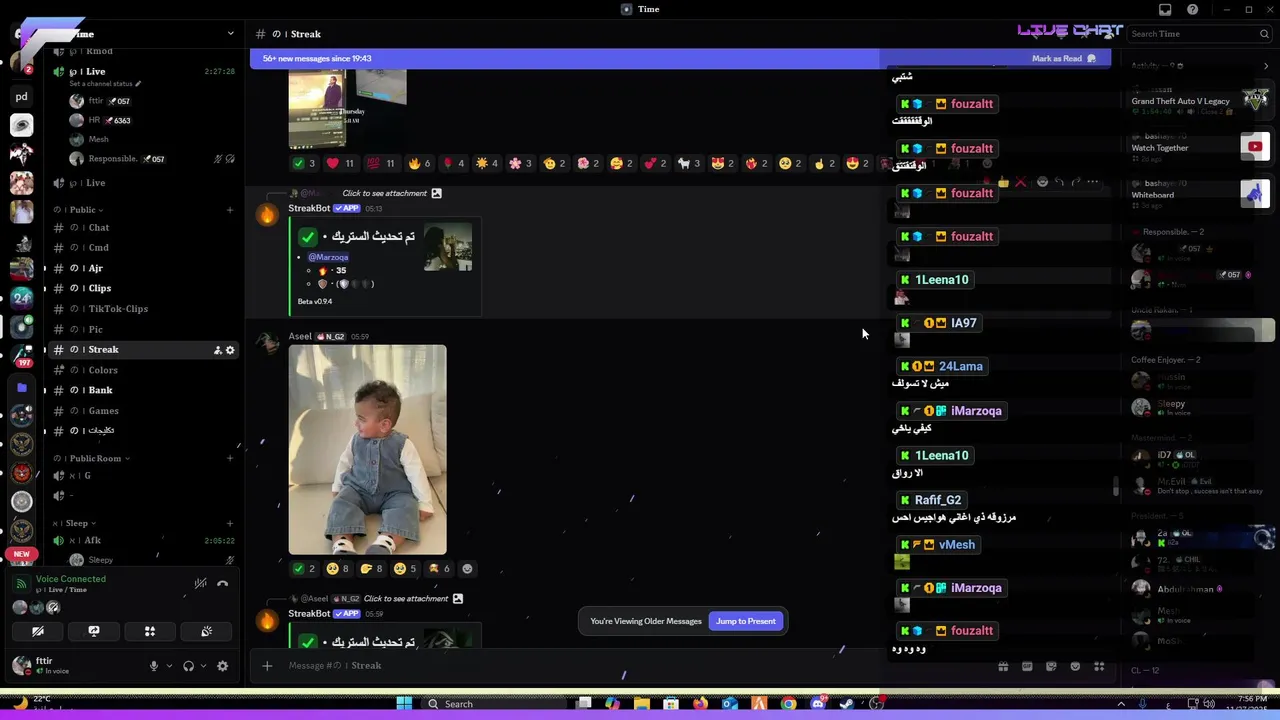Create a channel in PublicRoom category
The image size is (1280, 720).
coord(230,458)
